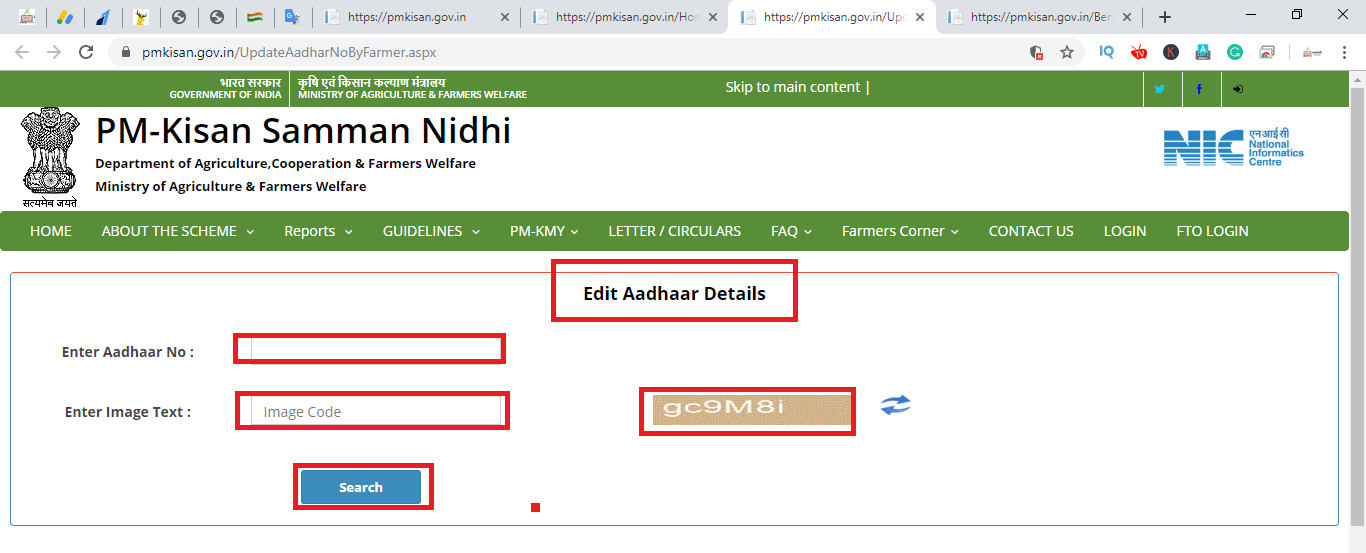Reload the page
This screenshot has height=553, width=1366.
click(86, 52)
